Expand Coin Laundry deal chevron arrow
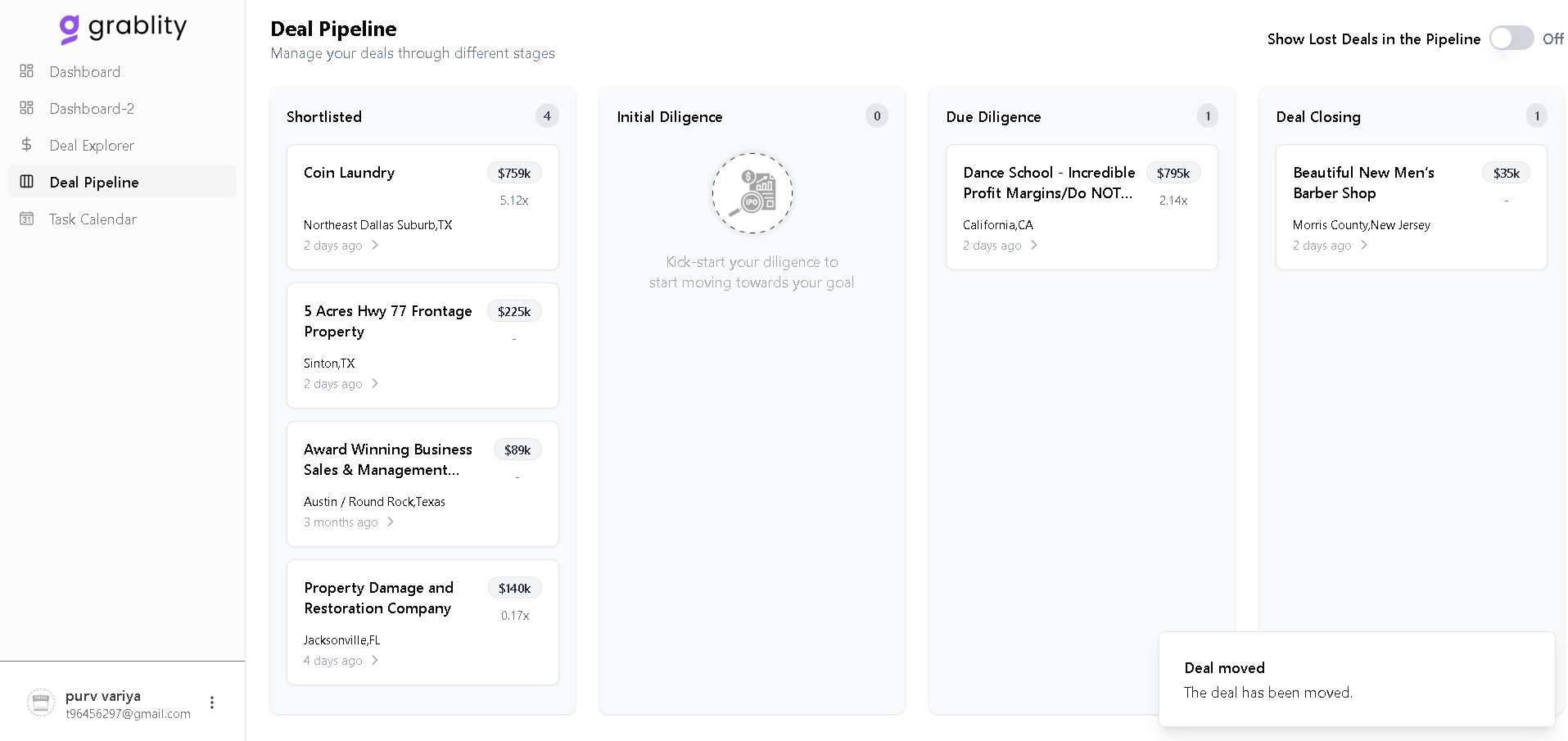1568x741 pixels. click(x=375, y=245)
